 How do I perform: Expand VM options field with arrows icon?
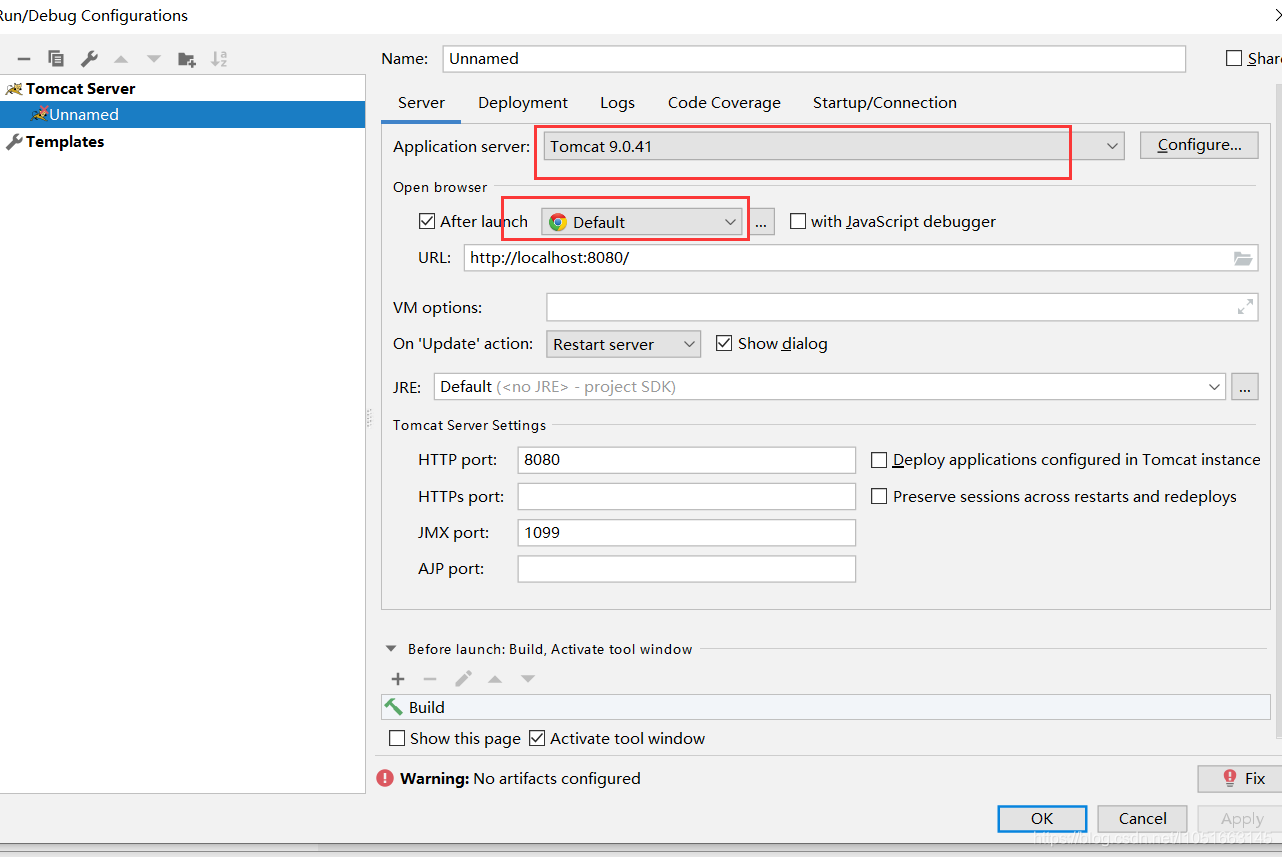(x=1245, y=307)
